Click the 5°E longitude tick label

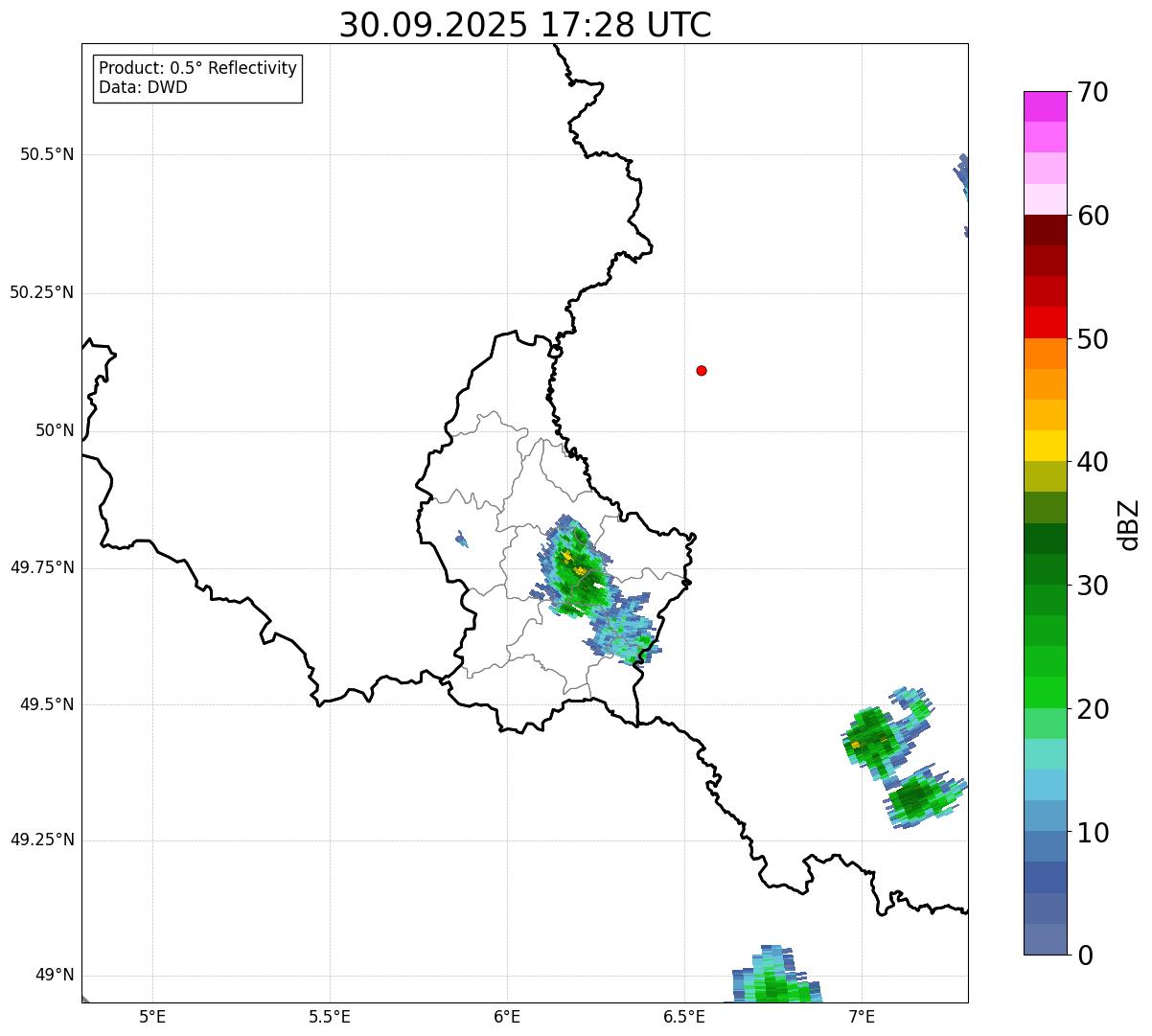click(x=152, y=1016)
